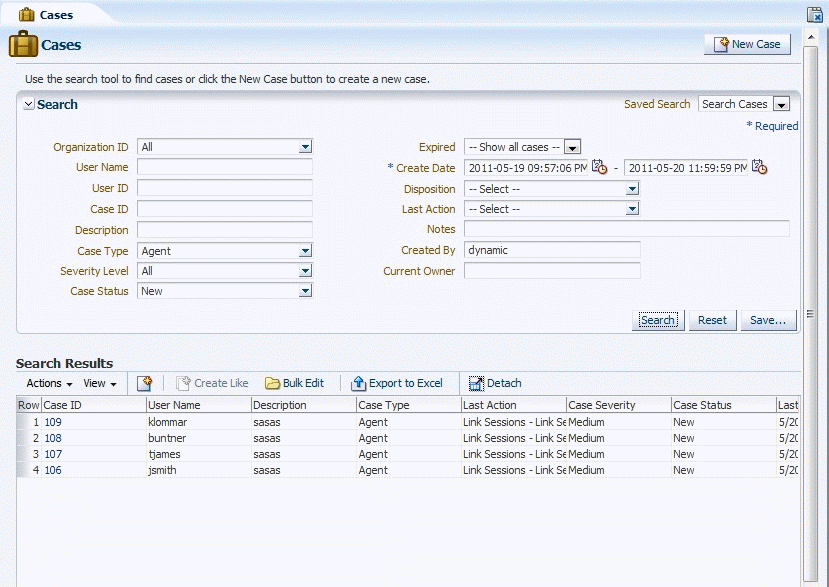Click the Create Date start field
Viewport: 829px width, 587px height.
(526, 168)
